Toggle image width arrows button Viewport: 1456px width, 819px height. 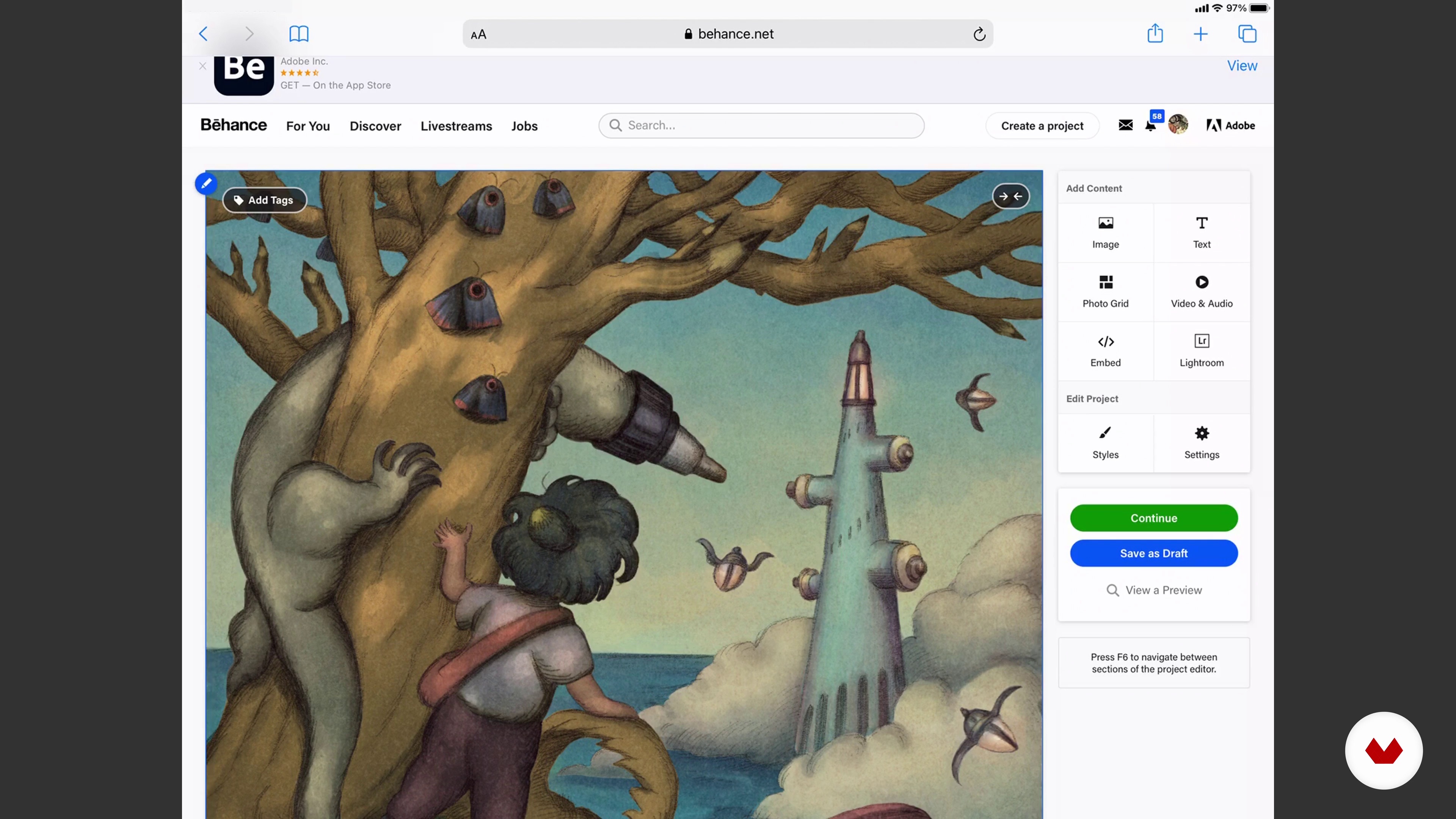(x=1010, y=196)
